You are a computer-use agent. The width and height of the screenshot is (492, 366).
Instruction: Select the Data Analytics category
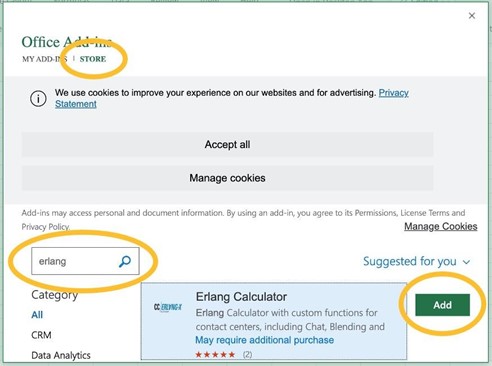click(x=61, y=355)
